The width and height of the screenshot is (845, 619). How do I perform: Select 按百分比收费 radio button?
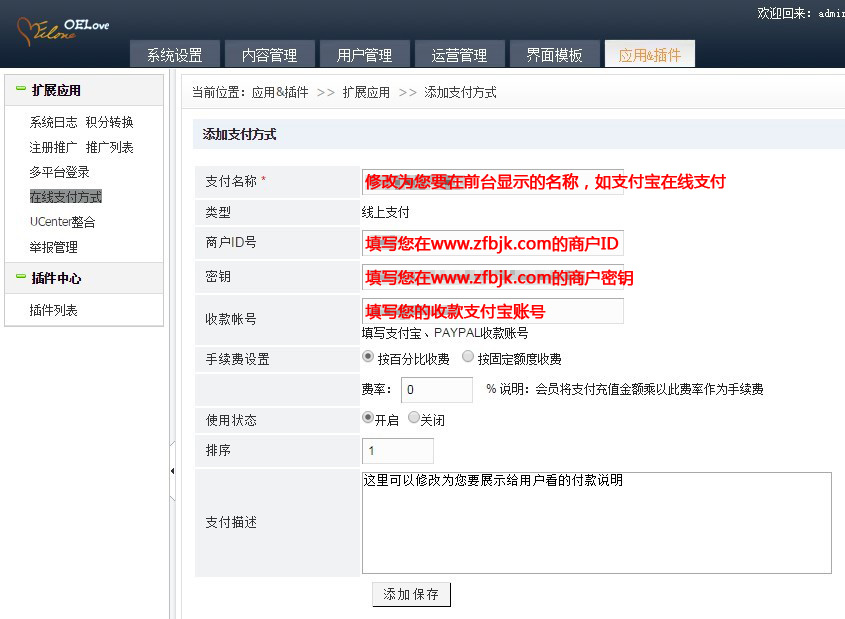click(368, 357)
